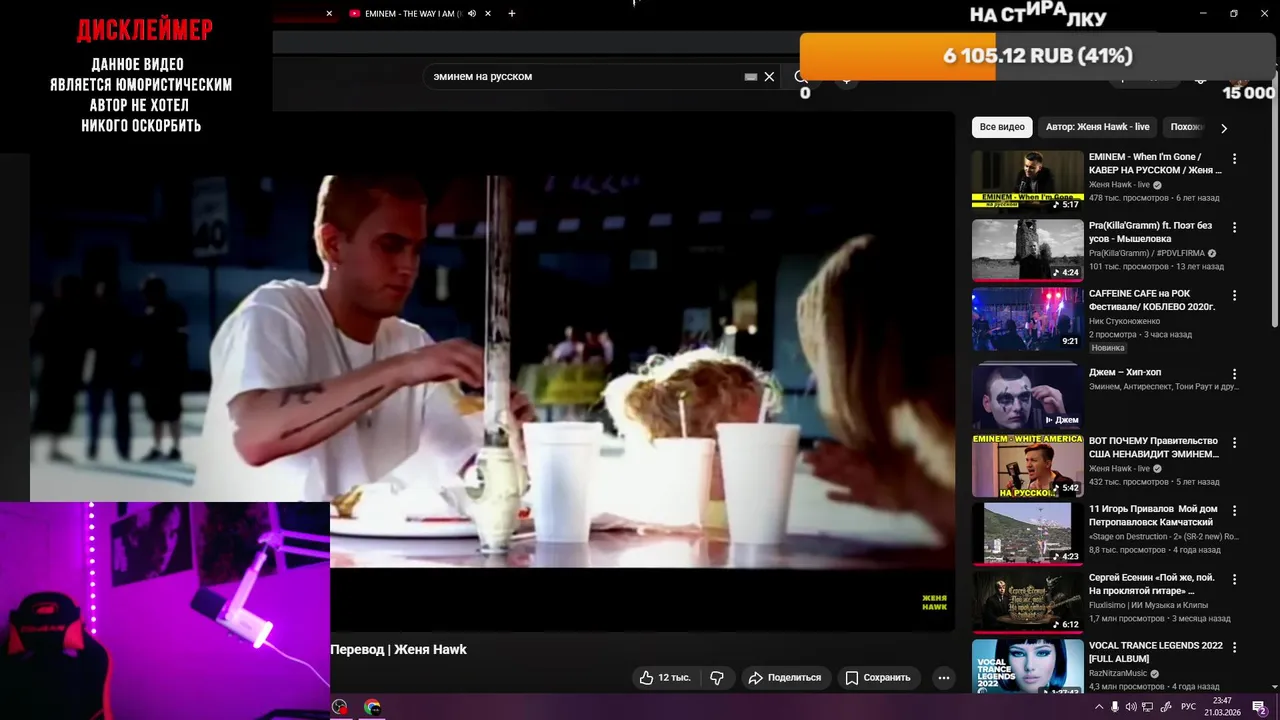Viewport: 1280px width, 720px height.
Task: Mute the EMINEM - THE WAY I AM tab
Action: [x=472, y=13]
